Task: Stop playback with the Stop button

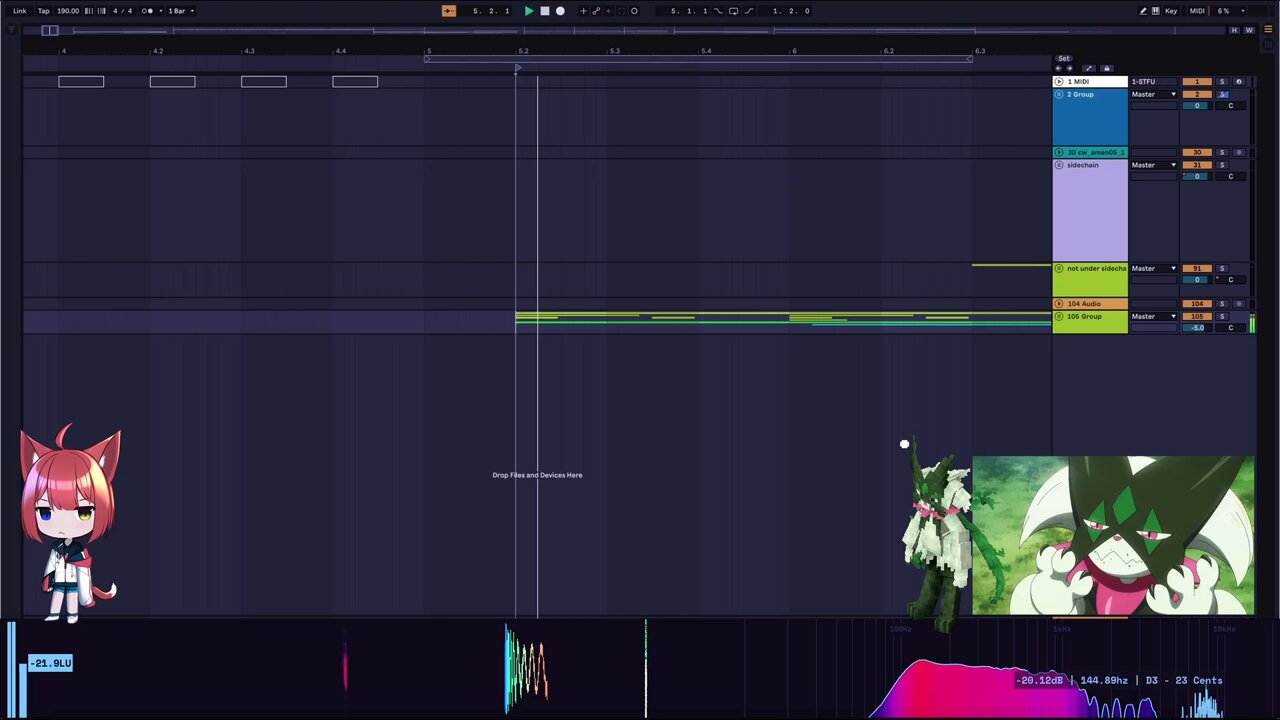Action: [545, 11]
